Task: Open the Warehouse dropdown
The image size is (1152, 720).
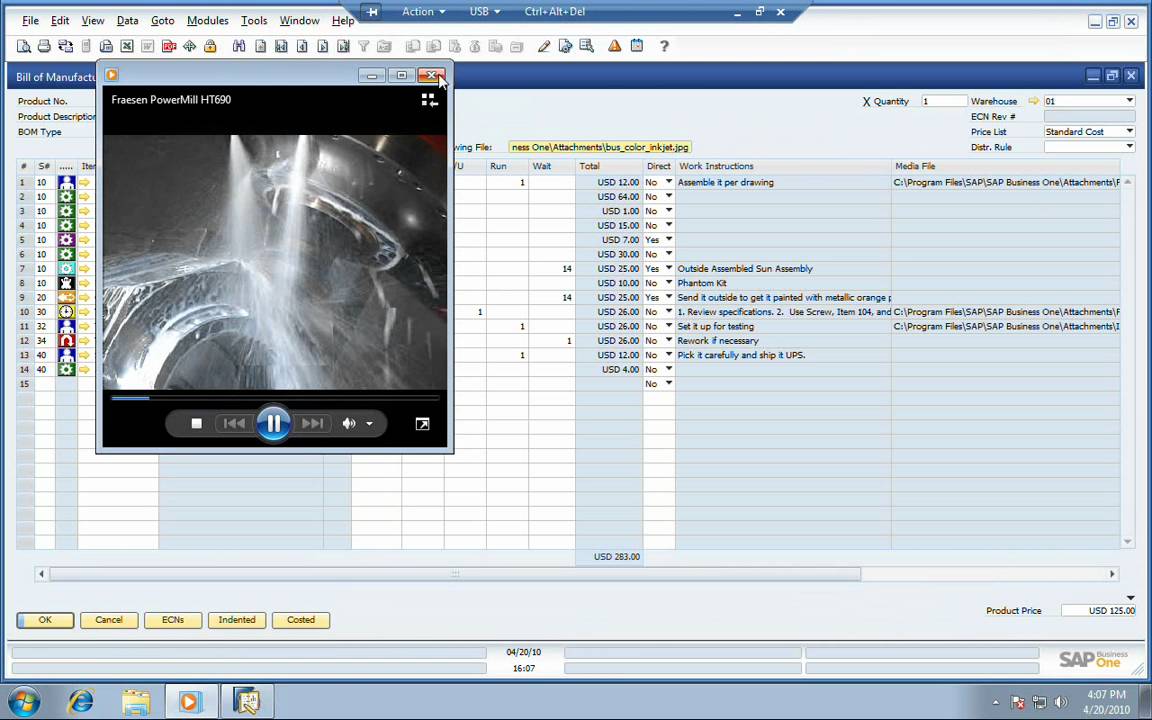Action: point(1129,101)
